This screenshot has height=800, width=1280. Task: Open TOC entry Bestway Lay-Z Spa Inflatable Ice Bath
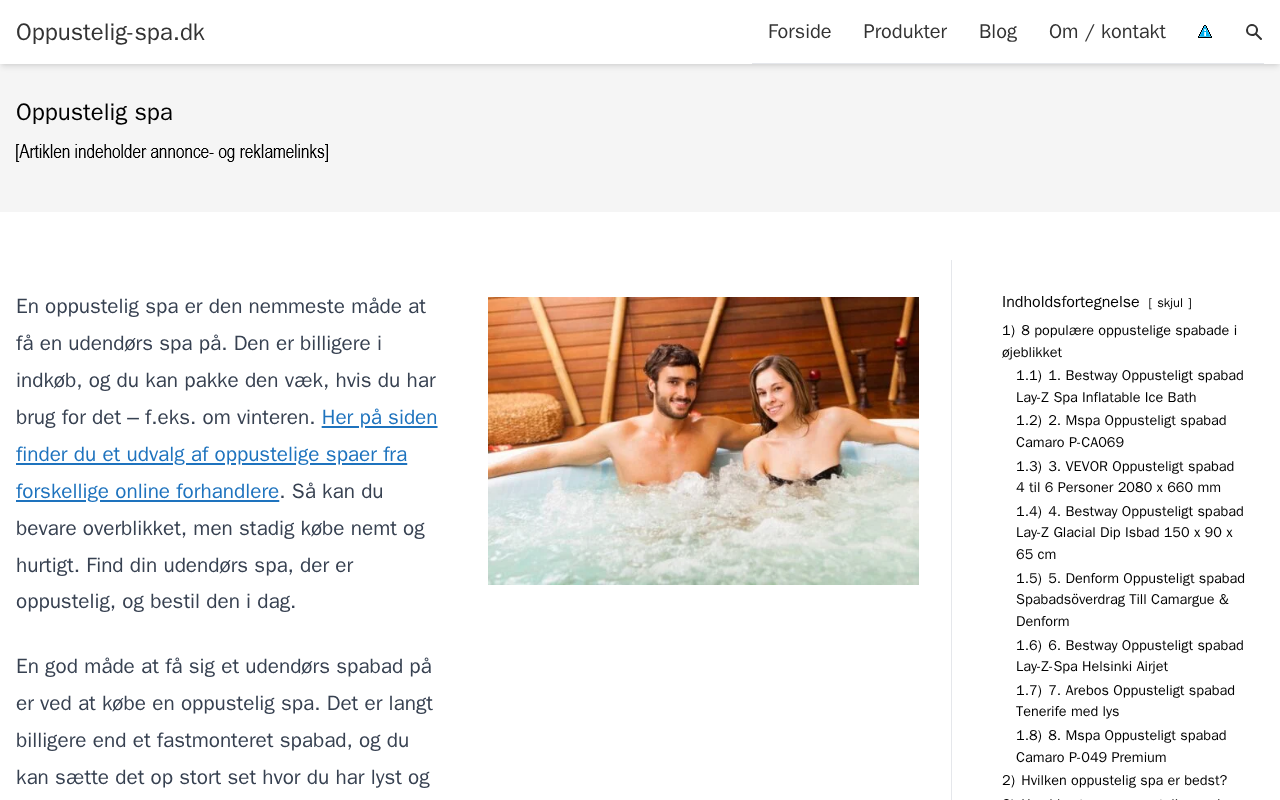click(x=1130, y=386)
